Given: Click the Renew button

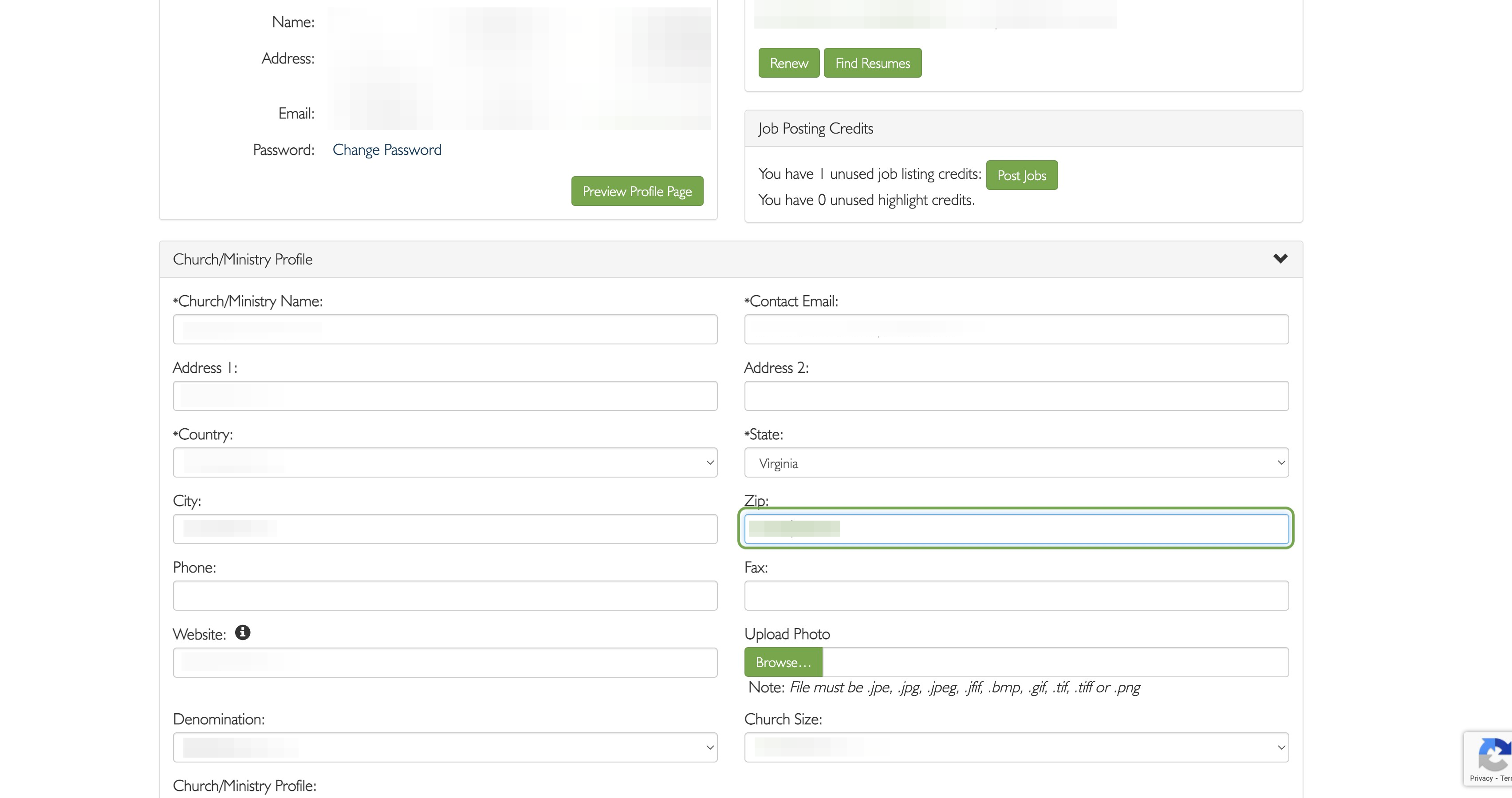Looking at the screenshot, I should pos(789,63).
